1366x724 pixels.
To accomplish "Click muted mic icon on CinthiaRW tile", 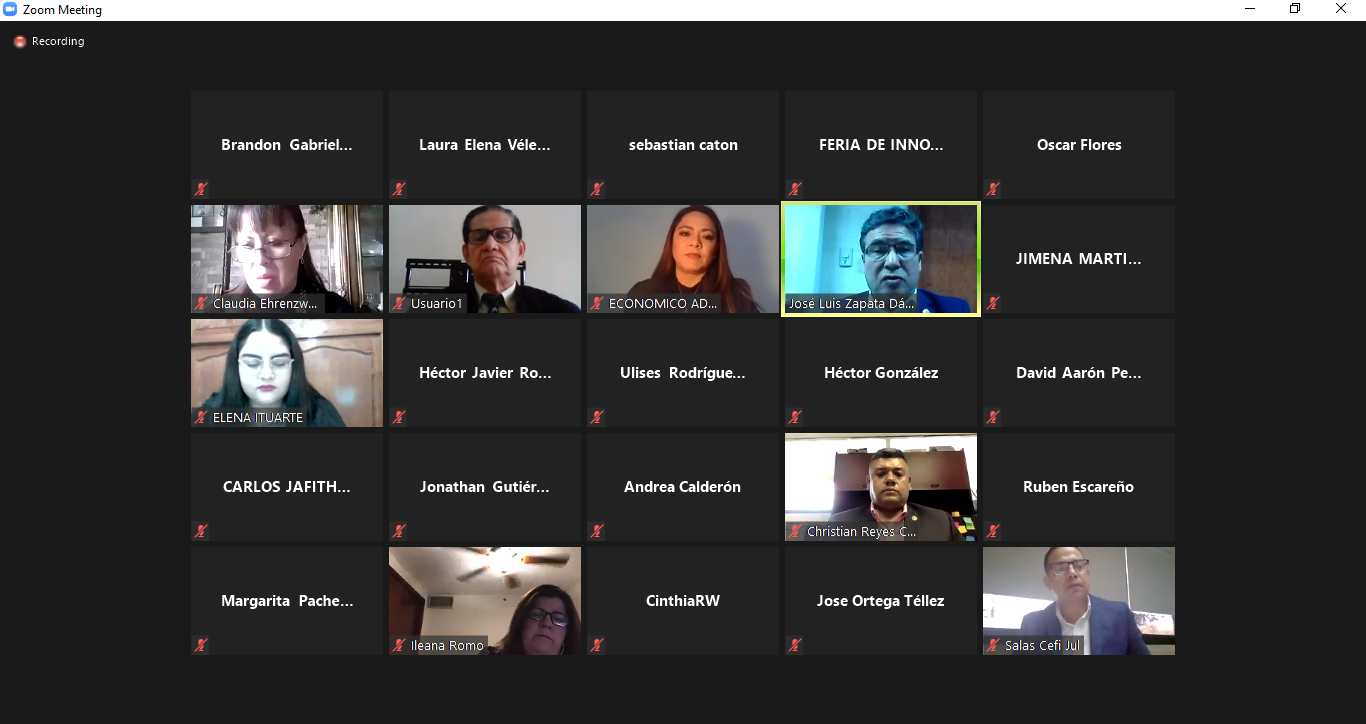I will [597, 645].
